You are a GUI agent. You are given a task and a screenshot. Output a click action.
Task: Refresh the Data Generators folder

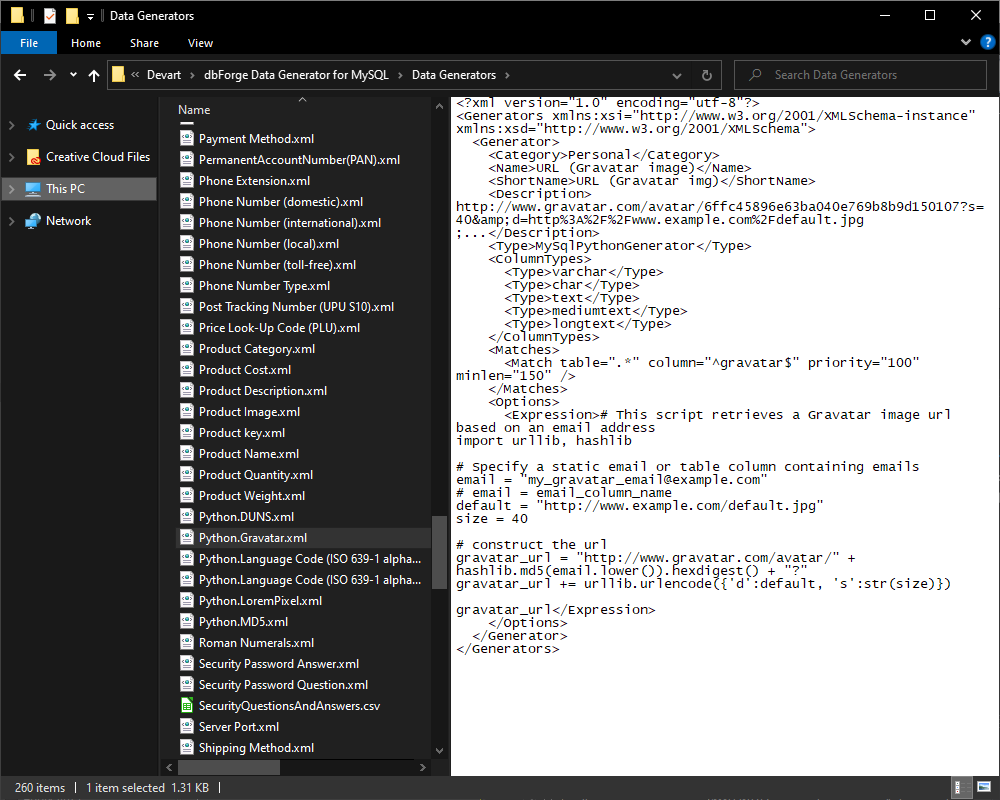(x=707, y=75)
